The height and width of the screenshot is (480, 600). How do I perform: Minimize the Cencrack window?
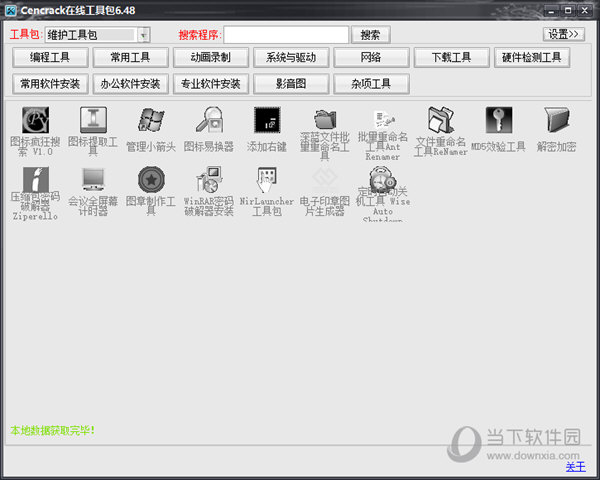(551, 11)
